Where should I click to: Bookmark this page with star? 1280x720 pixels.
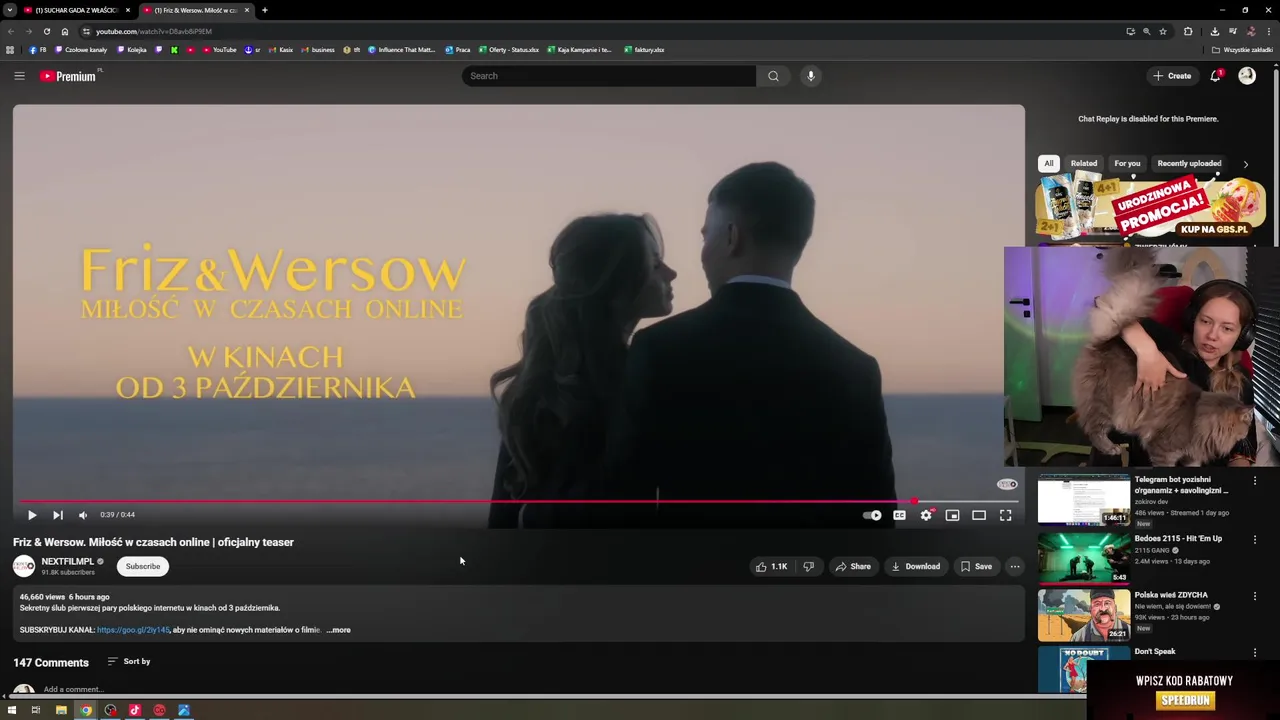(x=1163, y=31)
